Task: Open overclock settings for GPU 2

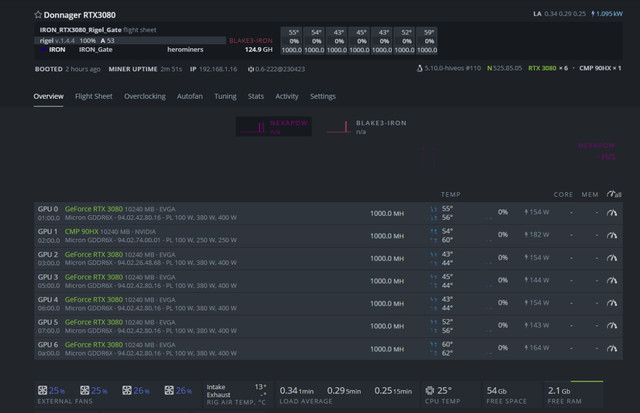Action: [612, 258]
